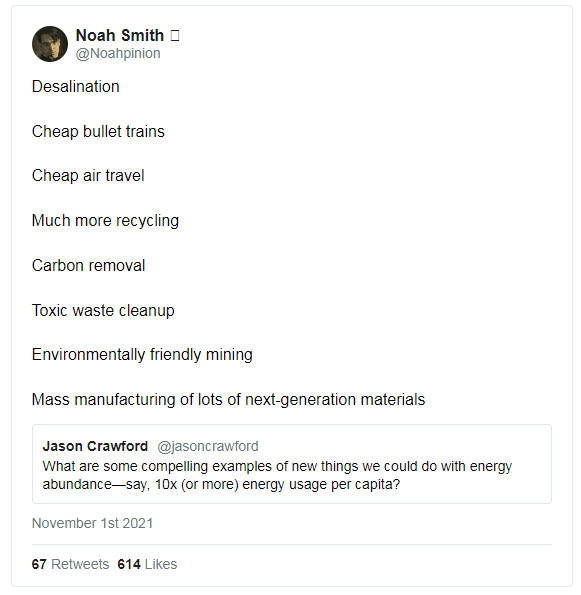Click the badge icon beside Noah Smith

point(175,36)
